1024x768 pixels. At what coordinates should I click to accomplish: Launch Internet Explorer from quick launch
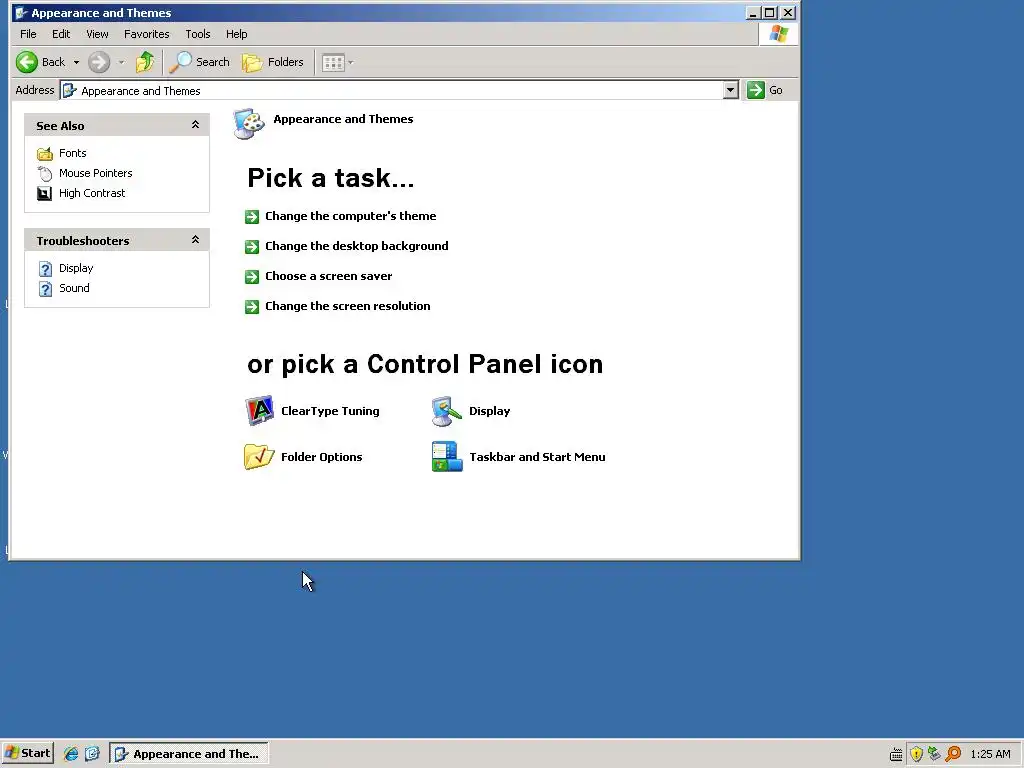tap(71, 754)
